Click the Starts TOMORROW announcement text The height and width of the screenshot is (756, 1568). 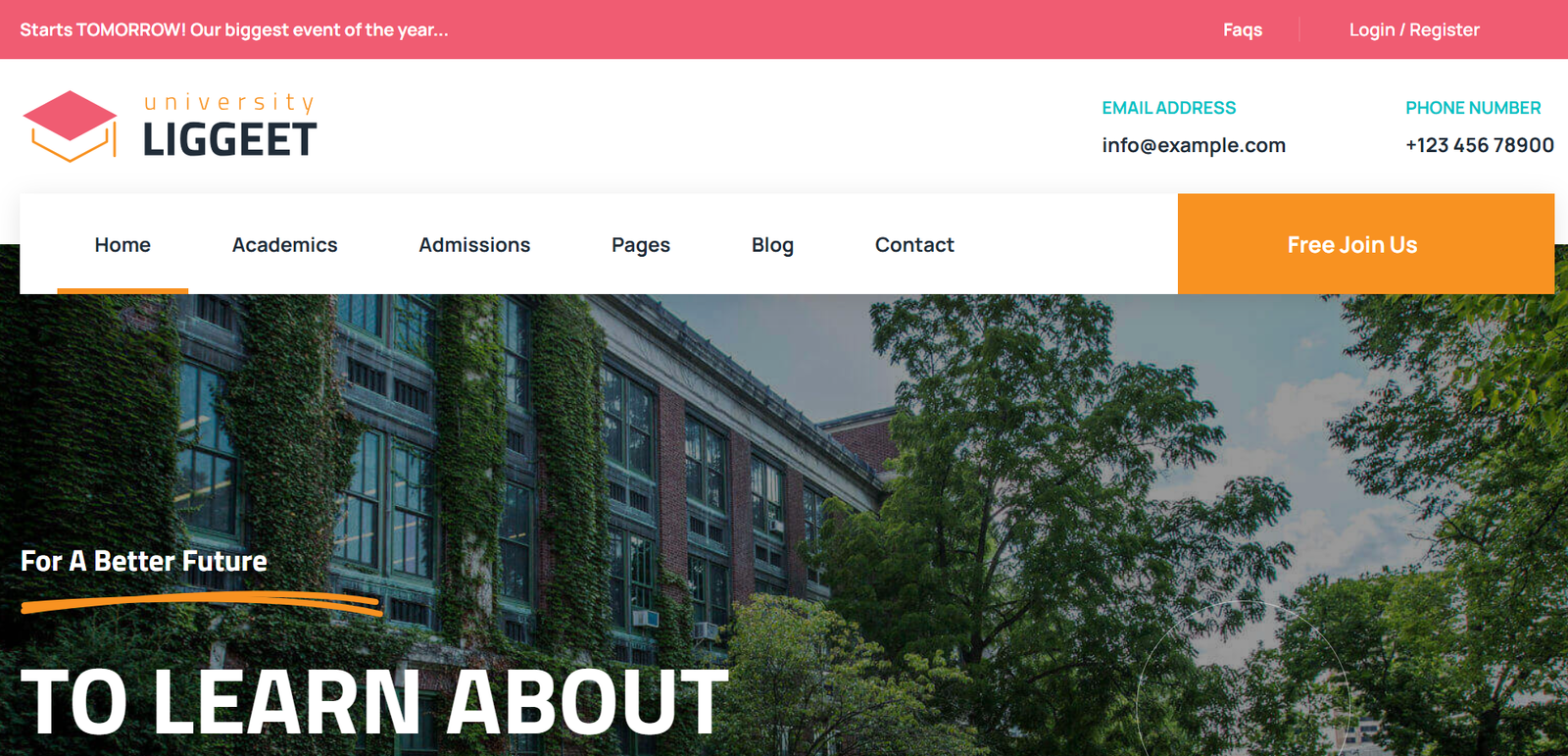[234, 29]
